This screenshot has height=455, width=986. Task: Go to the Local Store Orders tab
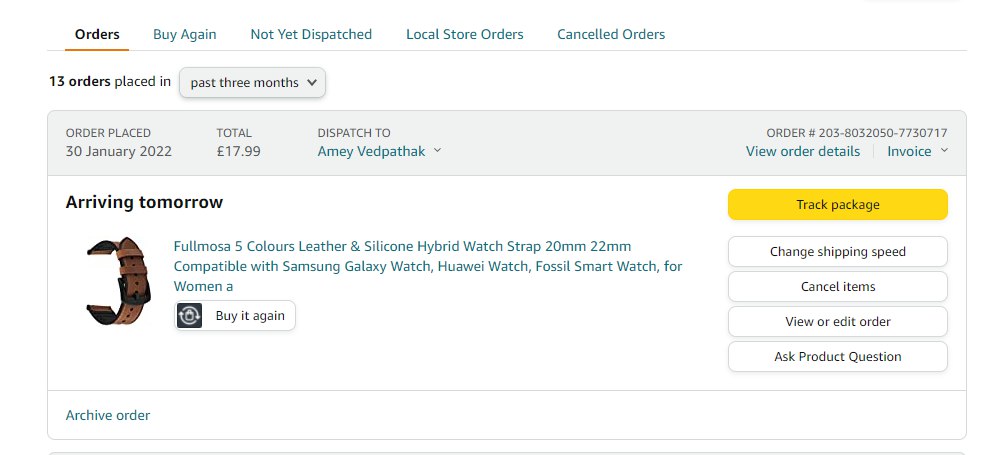pos(464,34)
